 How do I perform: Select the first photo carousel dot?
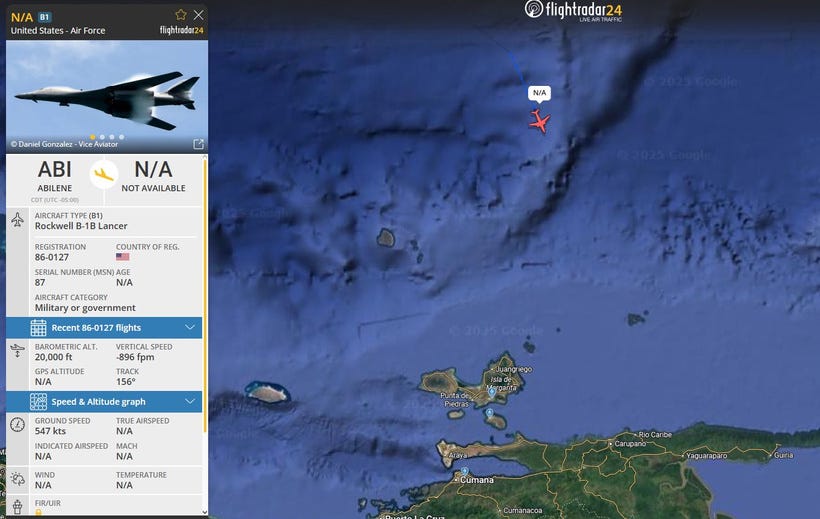(x=93, y=137)
